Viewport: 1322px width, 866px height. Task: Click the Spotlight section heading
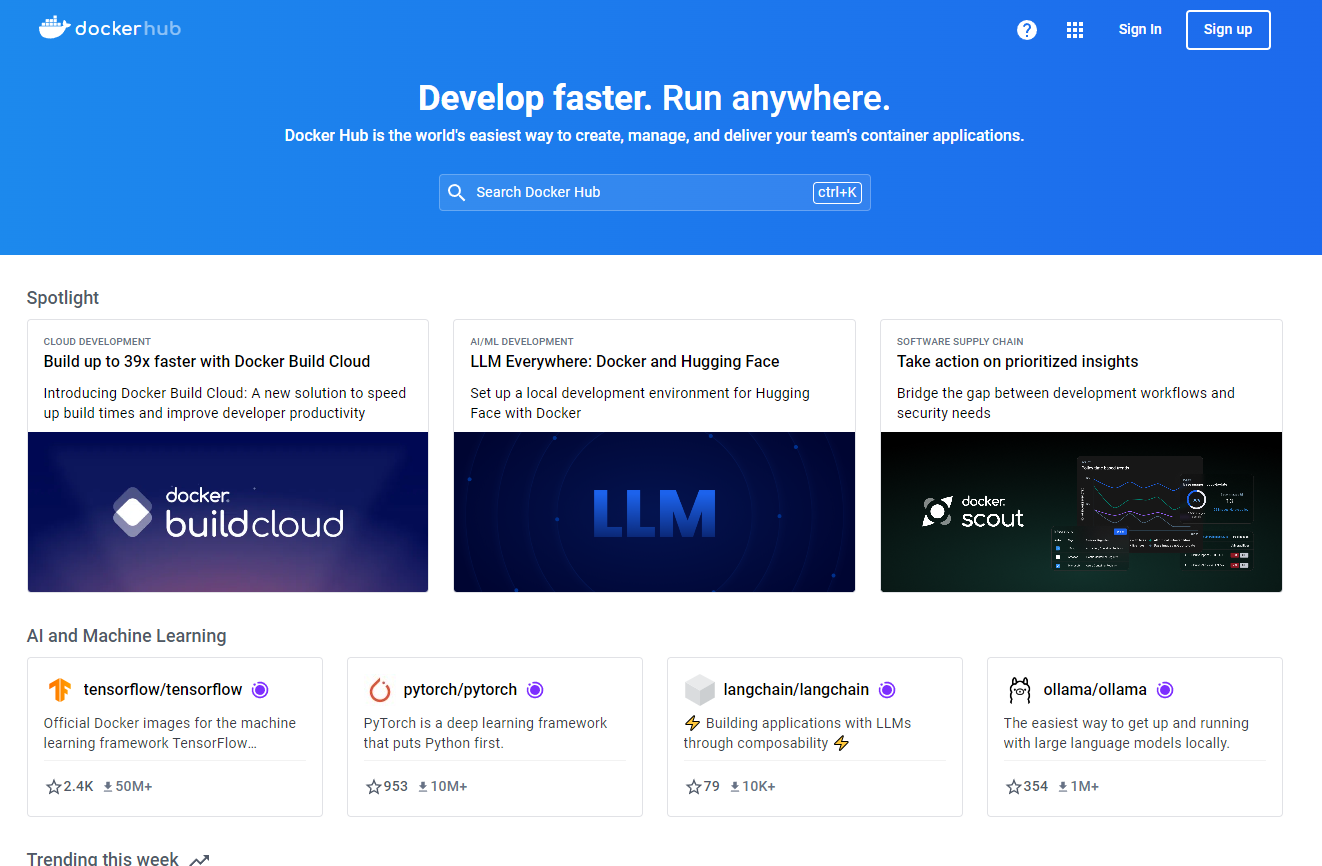tap(63, 298)
